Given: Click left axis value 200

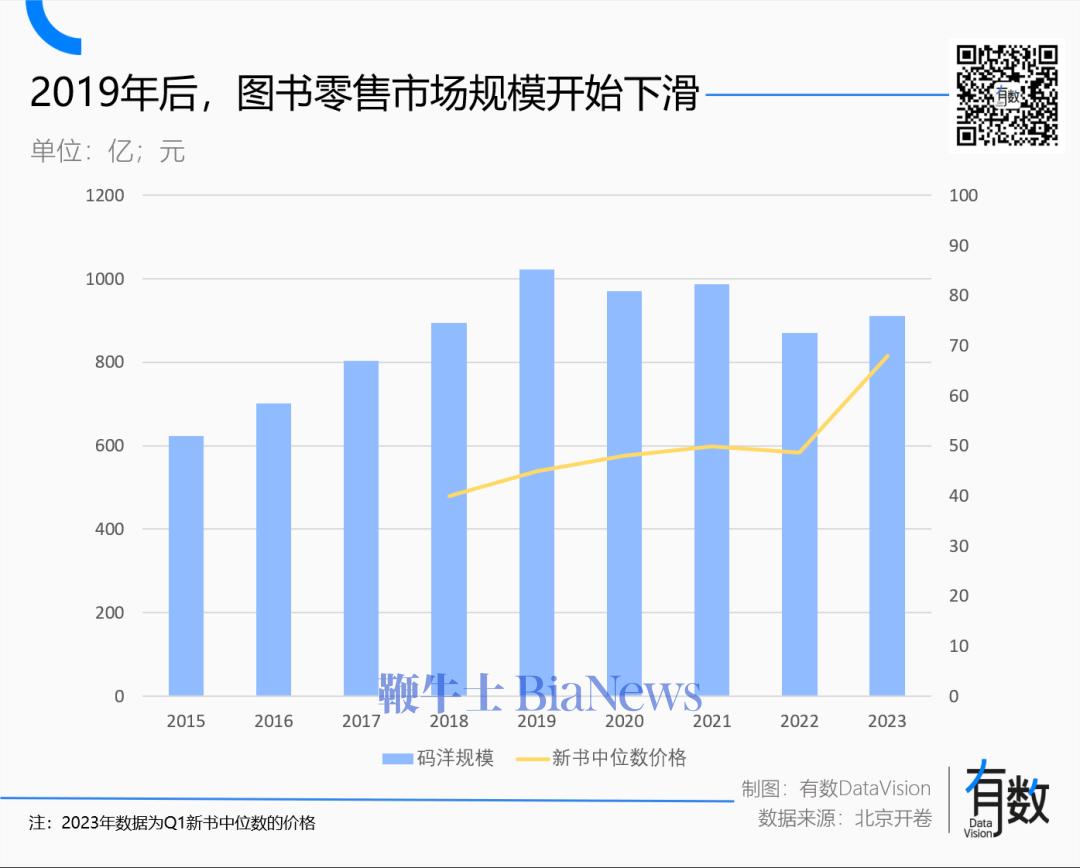Looking at the screenshot, I should click(x=110, y=612).
